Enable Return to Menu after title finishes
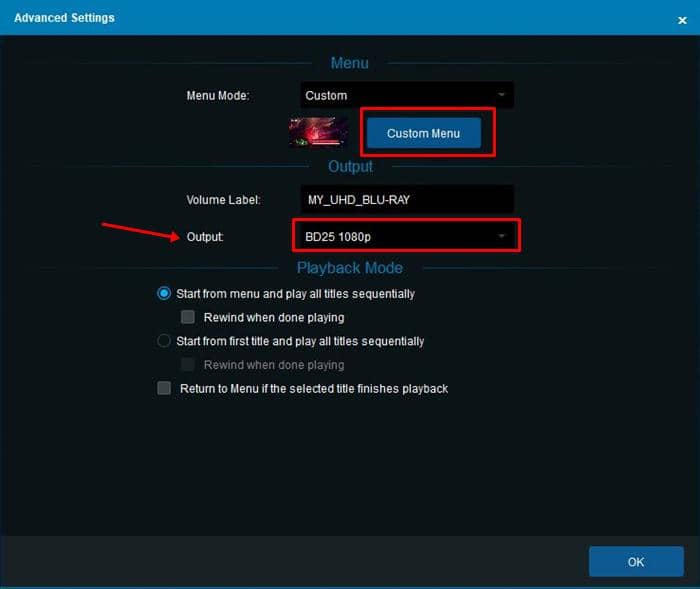The width and height of the screenshot is (700, 589). [165, 388]
